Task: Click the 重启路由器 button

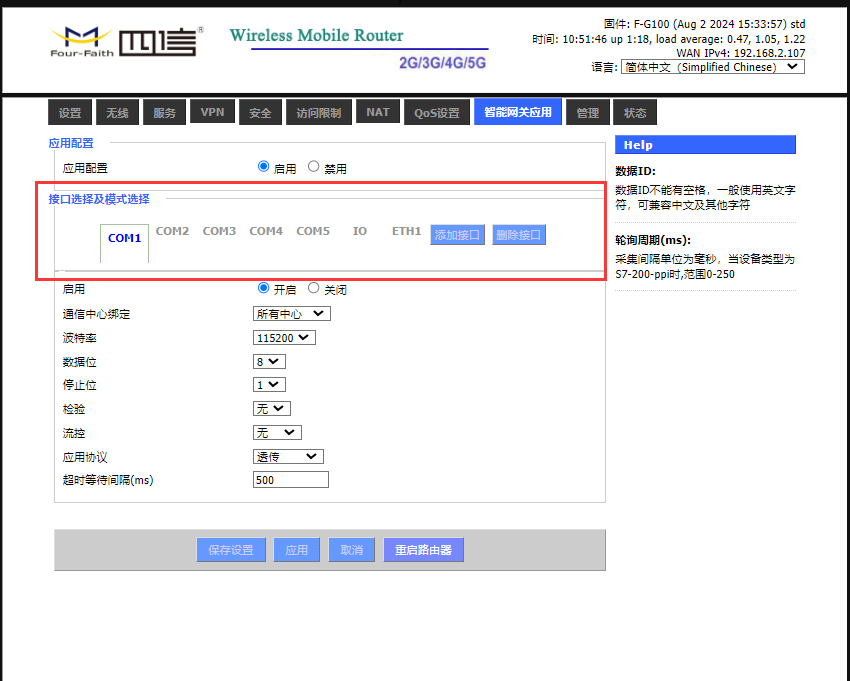Action: point(423,550)
